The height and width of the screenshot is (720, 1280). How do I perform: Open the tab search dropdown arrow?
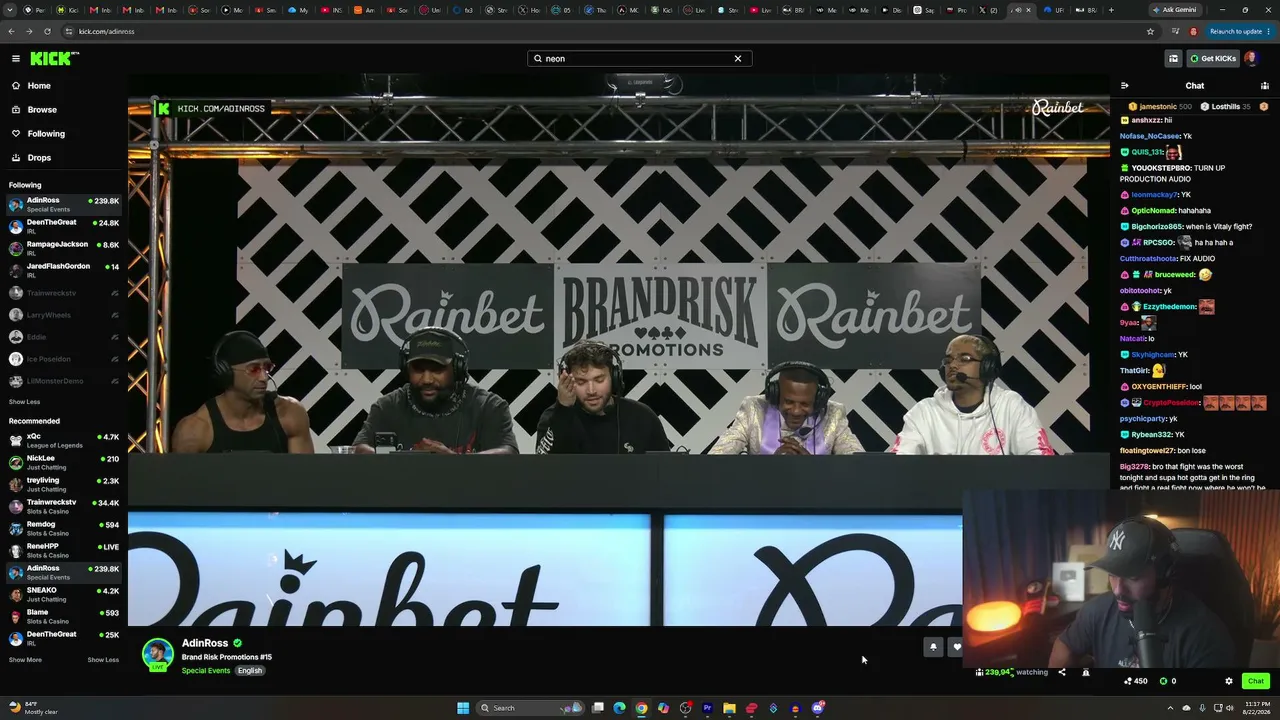11,10
